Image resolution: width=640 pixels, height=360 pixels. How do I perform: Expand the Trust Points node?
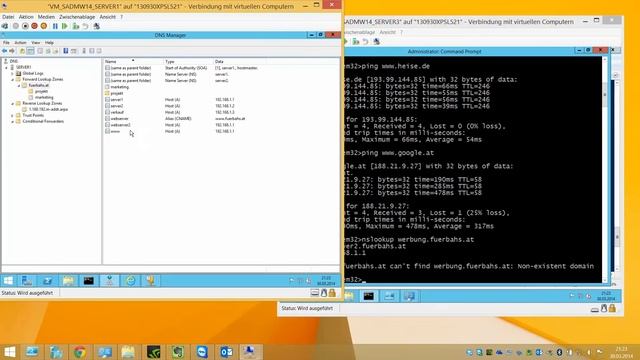(x=12, y=116)
